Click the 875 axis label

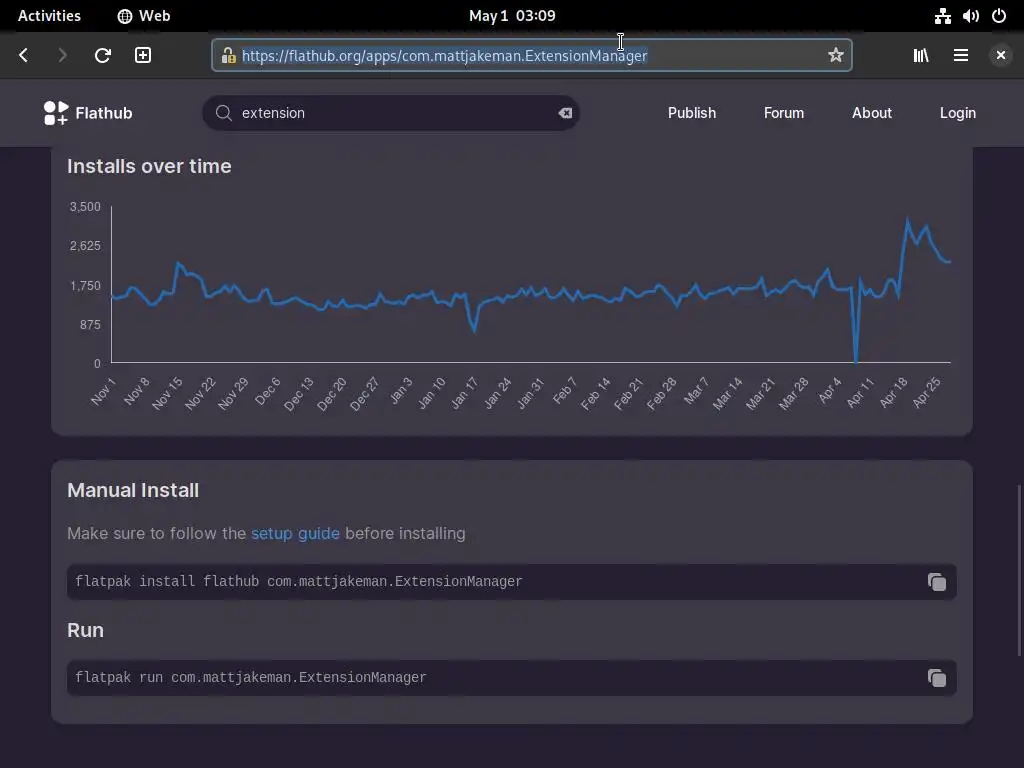(89, 325)
